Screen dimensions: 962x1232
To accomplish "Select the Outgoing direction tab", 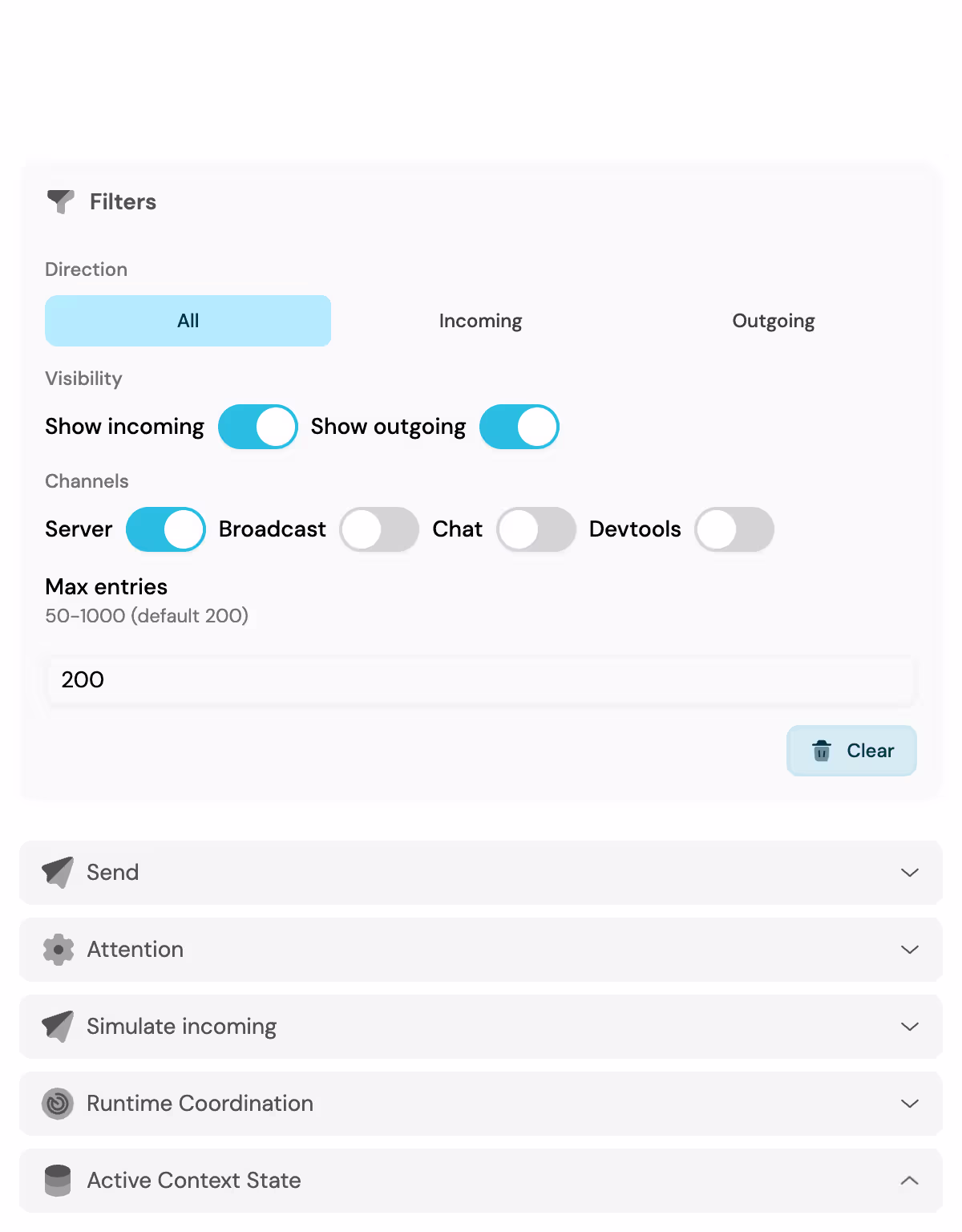I will pyautogui.click(x=774, y=321).
